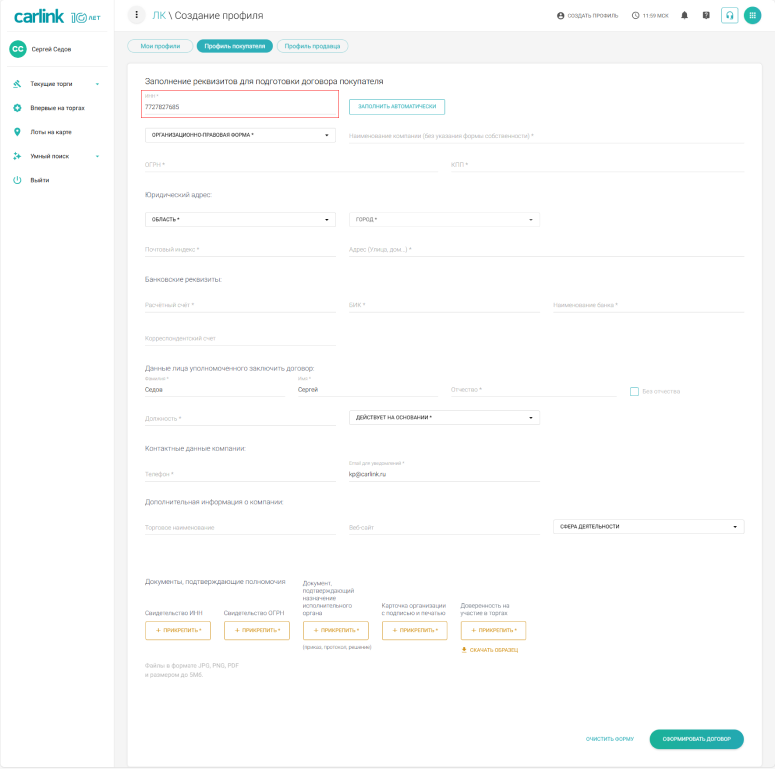Open the green apps grid icon
The height and width of the screenshot is (769, 775).
click(752, 16)
